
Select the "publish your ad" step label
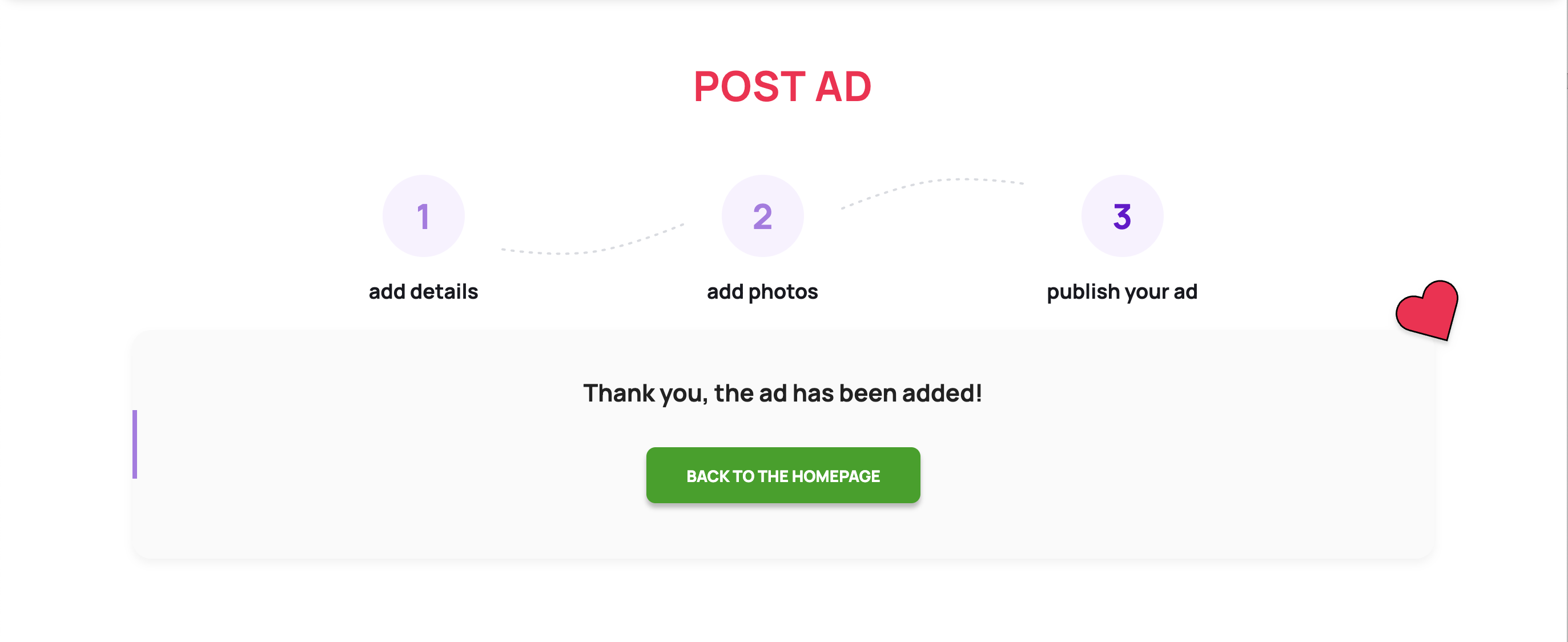(x=1122, y=292)
